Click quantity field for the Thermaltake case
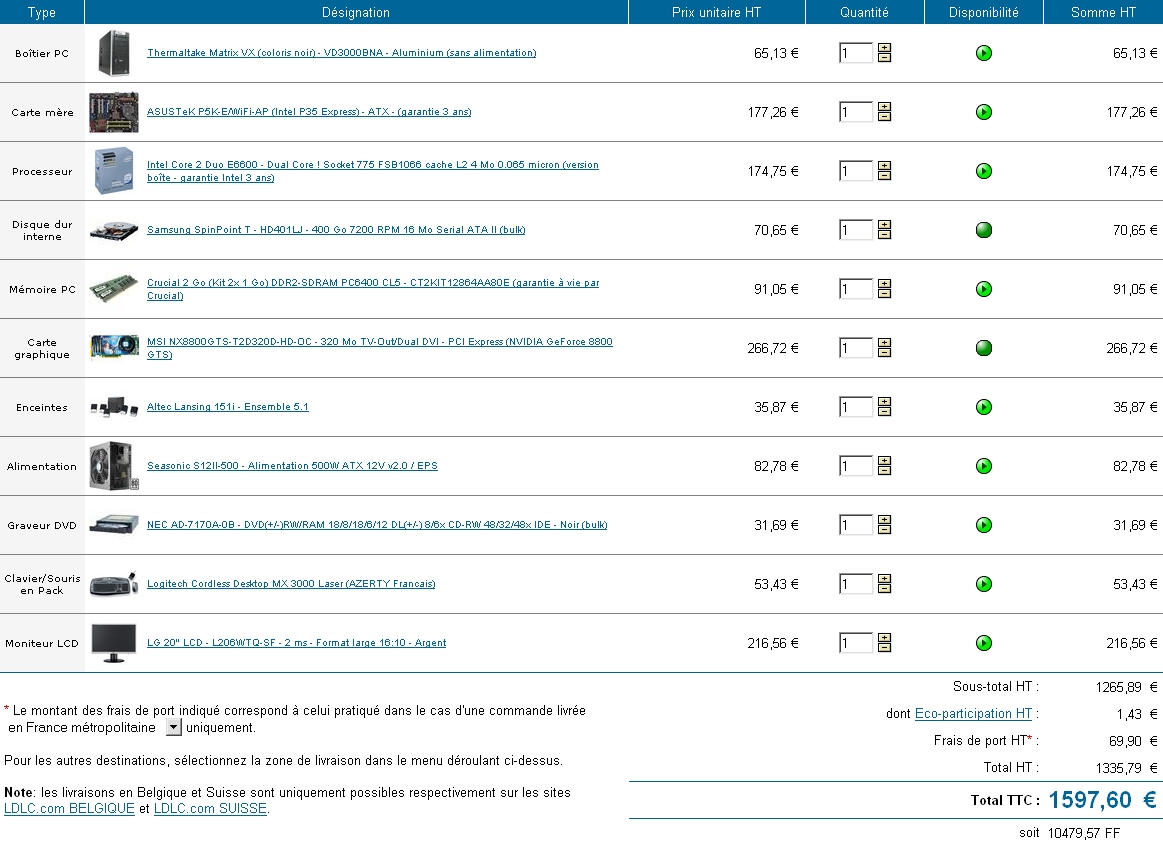This screenshot has width=1163, height=844. point(855,53)
